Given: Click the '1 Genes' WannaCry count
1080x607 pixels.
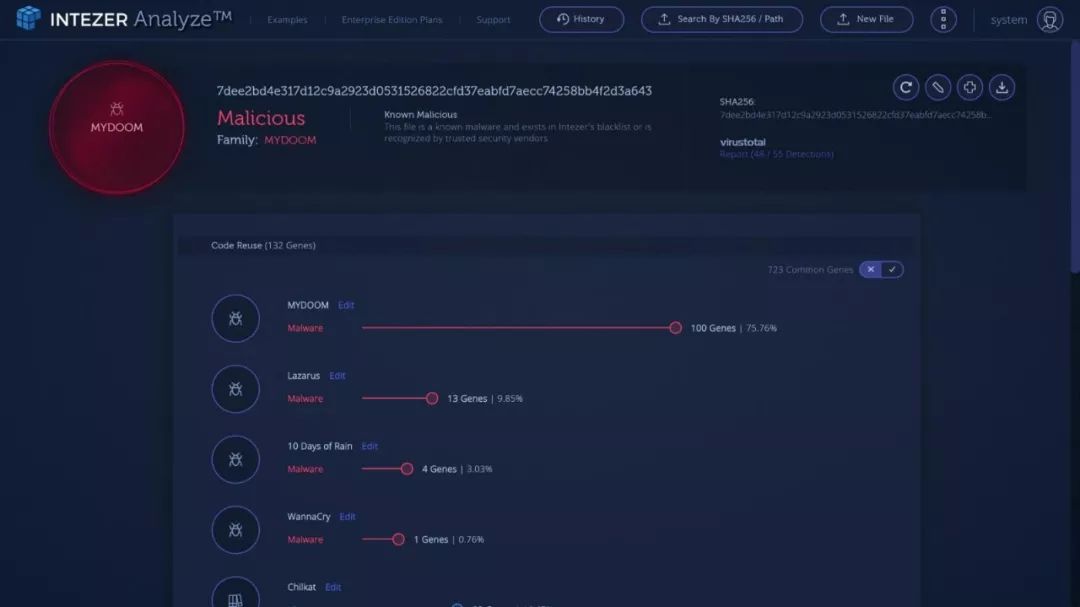Looking at the screenshot, I should pyautogui.click(x=430, y=539).
